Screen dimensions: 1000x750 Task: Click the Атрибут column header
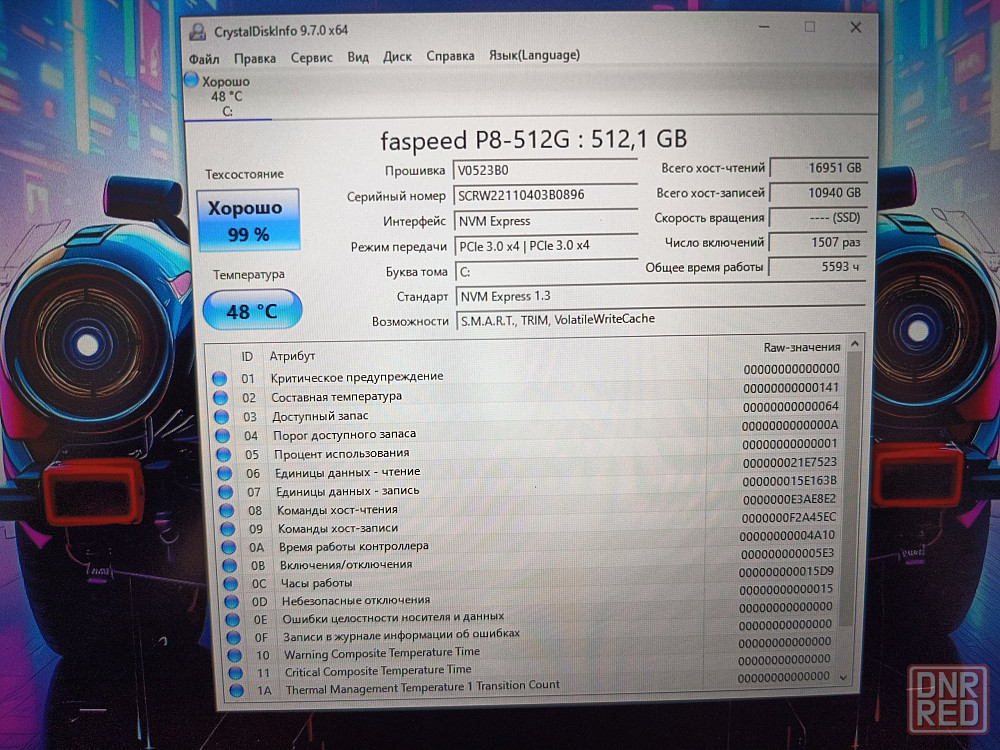click(292, 356)
